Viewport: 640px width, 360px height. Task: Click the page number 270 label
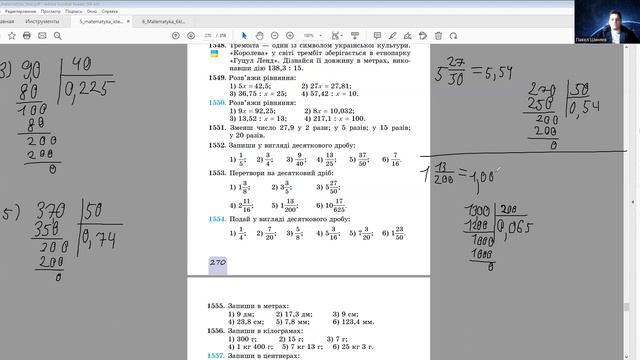[218, 262]
